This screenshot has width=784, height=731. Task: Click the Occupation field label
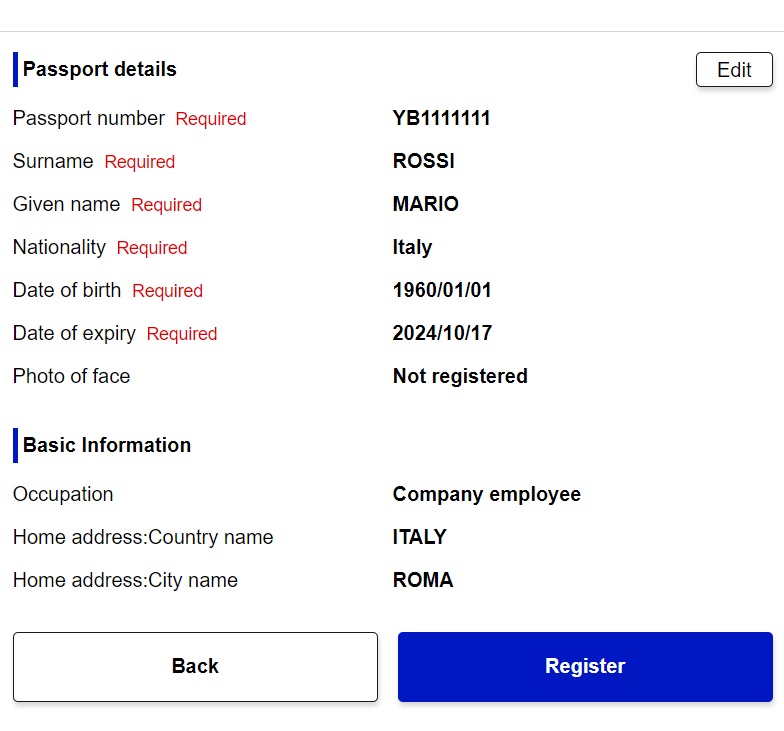point(63,495)
